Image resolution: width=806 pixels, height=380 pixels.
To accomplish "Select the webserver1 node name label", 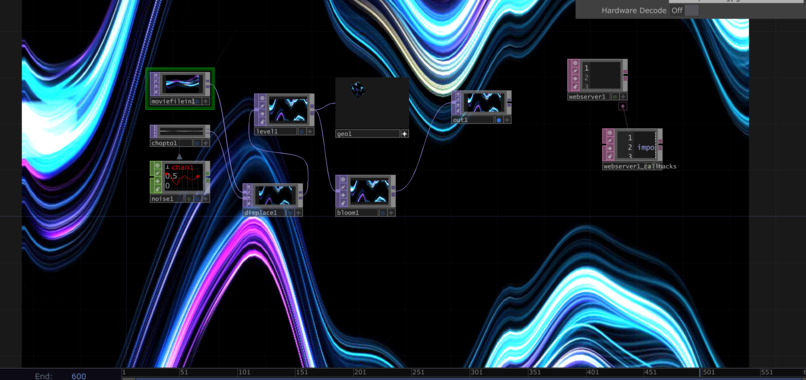I will [x=587, y=96].
